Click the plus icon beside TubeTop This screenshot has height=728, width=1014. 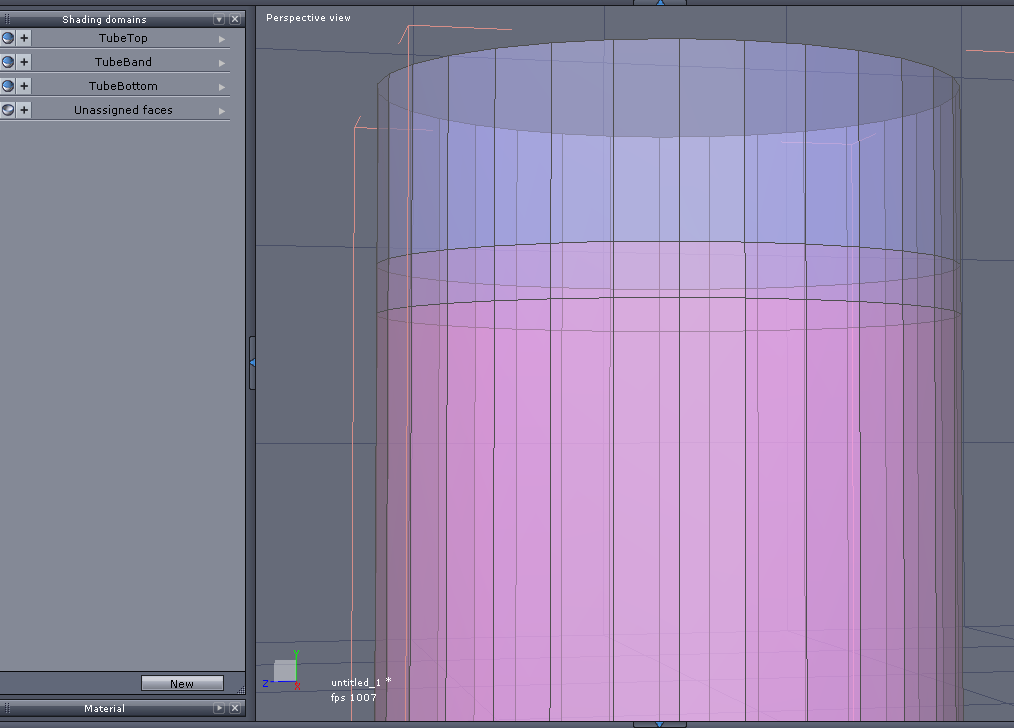click(24, 38)
